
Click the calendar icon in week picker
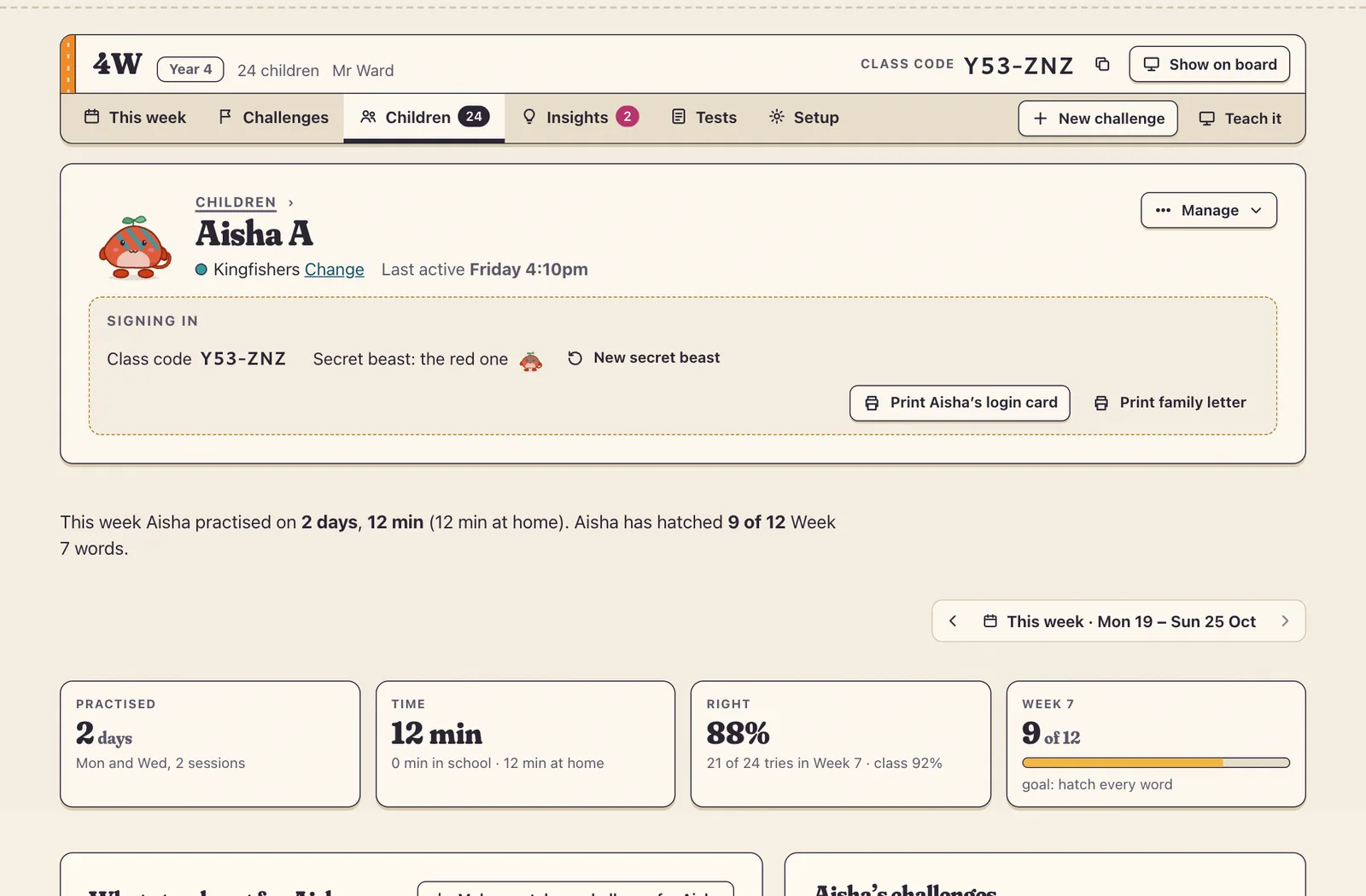990,621
